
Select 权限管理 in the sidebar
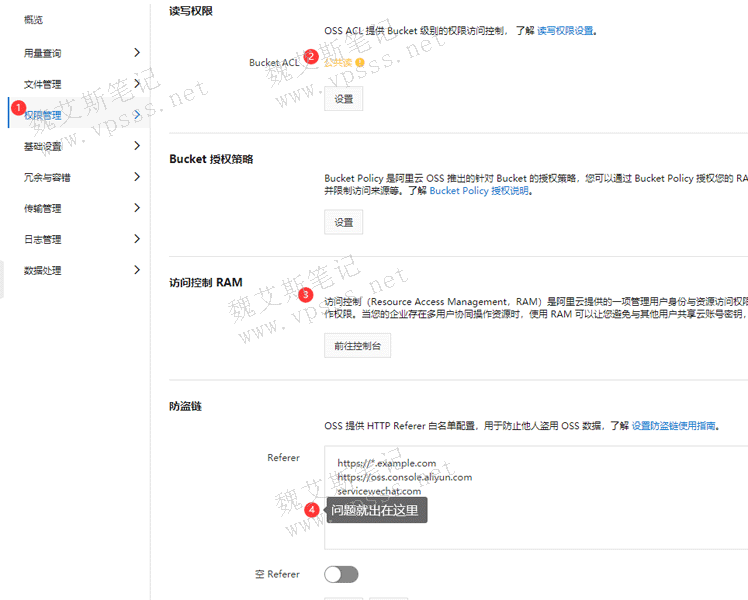pos(46,115)
